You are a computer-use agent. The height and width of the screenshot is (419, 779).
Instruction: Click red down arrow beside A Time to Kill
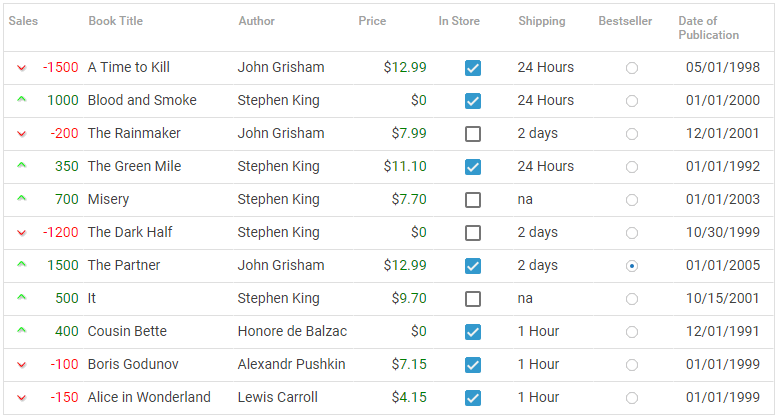click(x=21, y=68)
